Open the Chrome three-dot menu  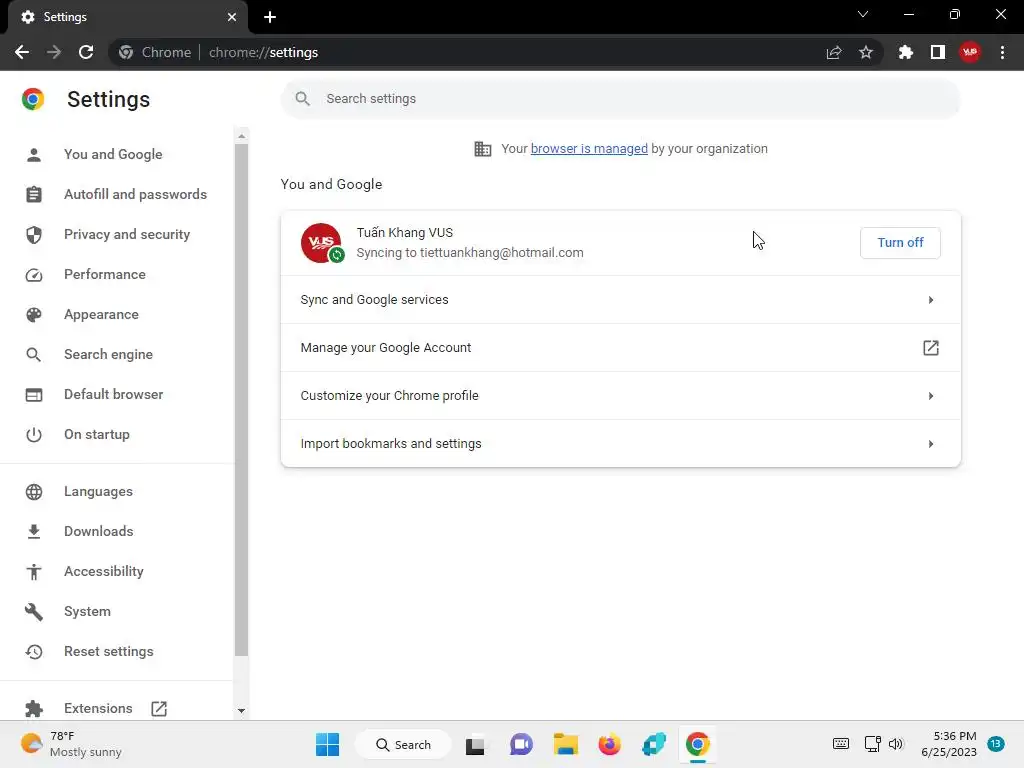1002,52
